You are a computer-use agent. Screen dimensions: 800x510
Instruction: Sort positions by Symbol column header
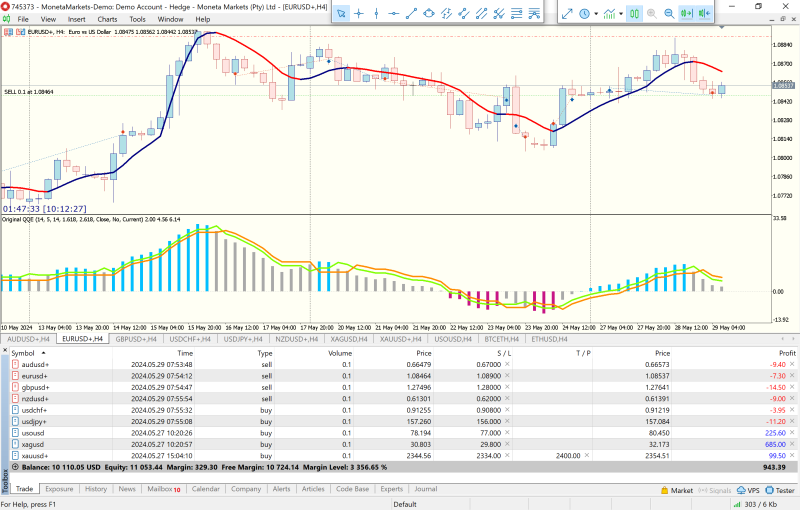[x=23, y=353]
